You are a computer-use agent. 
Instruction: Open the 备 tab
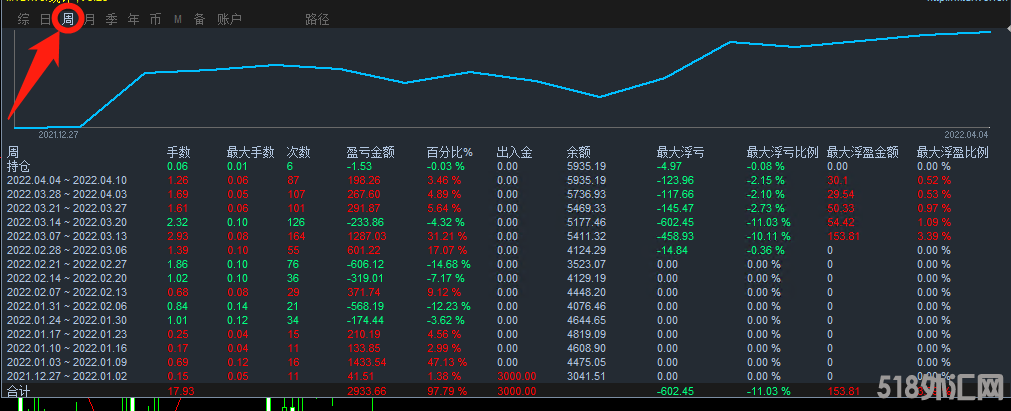(x=199, y=19)
